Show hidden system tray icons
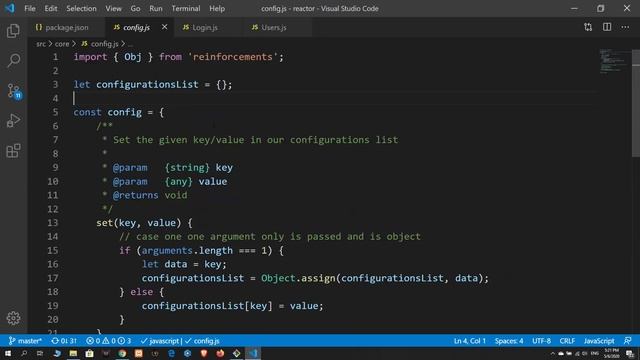 tap(553, 353)
